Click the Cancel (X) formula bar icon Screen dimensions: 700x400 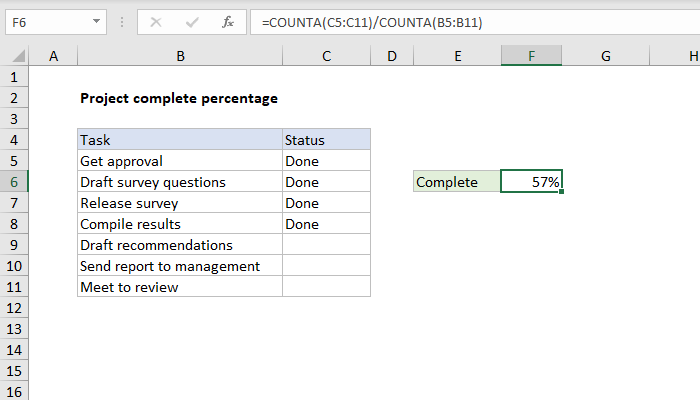pyautogui.click(x=157, y=21)
